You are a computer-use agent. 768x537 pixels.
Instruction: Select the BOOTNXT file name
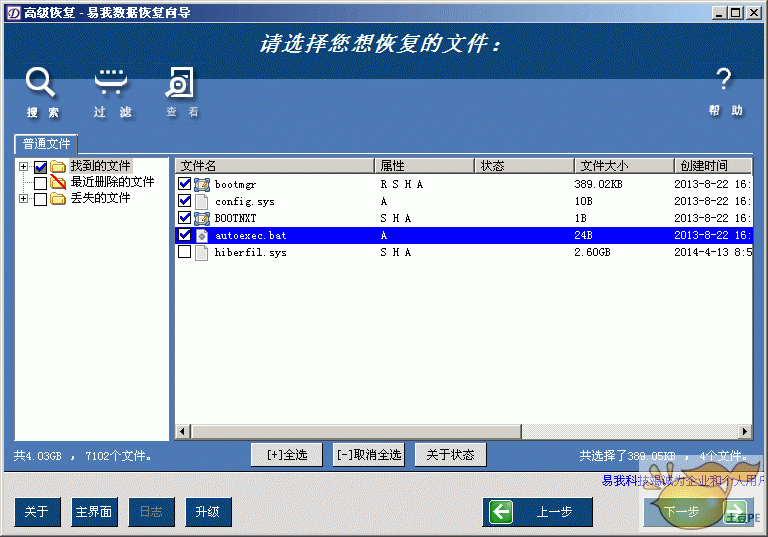click(x=235, y=219)
